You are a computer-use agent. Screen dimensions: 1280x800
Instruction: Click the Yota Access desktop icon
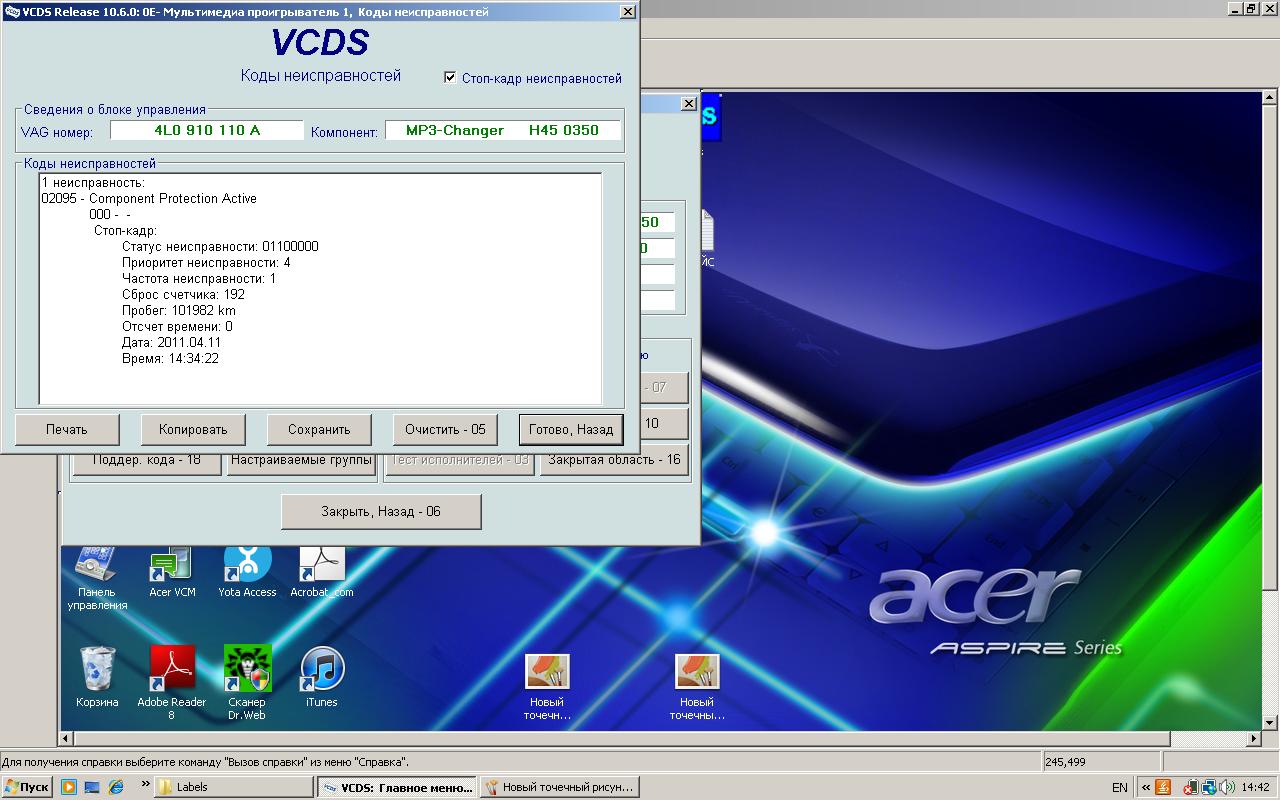247,565
